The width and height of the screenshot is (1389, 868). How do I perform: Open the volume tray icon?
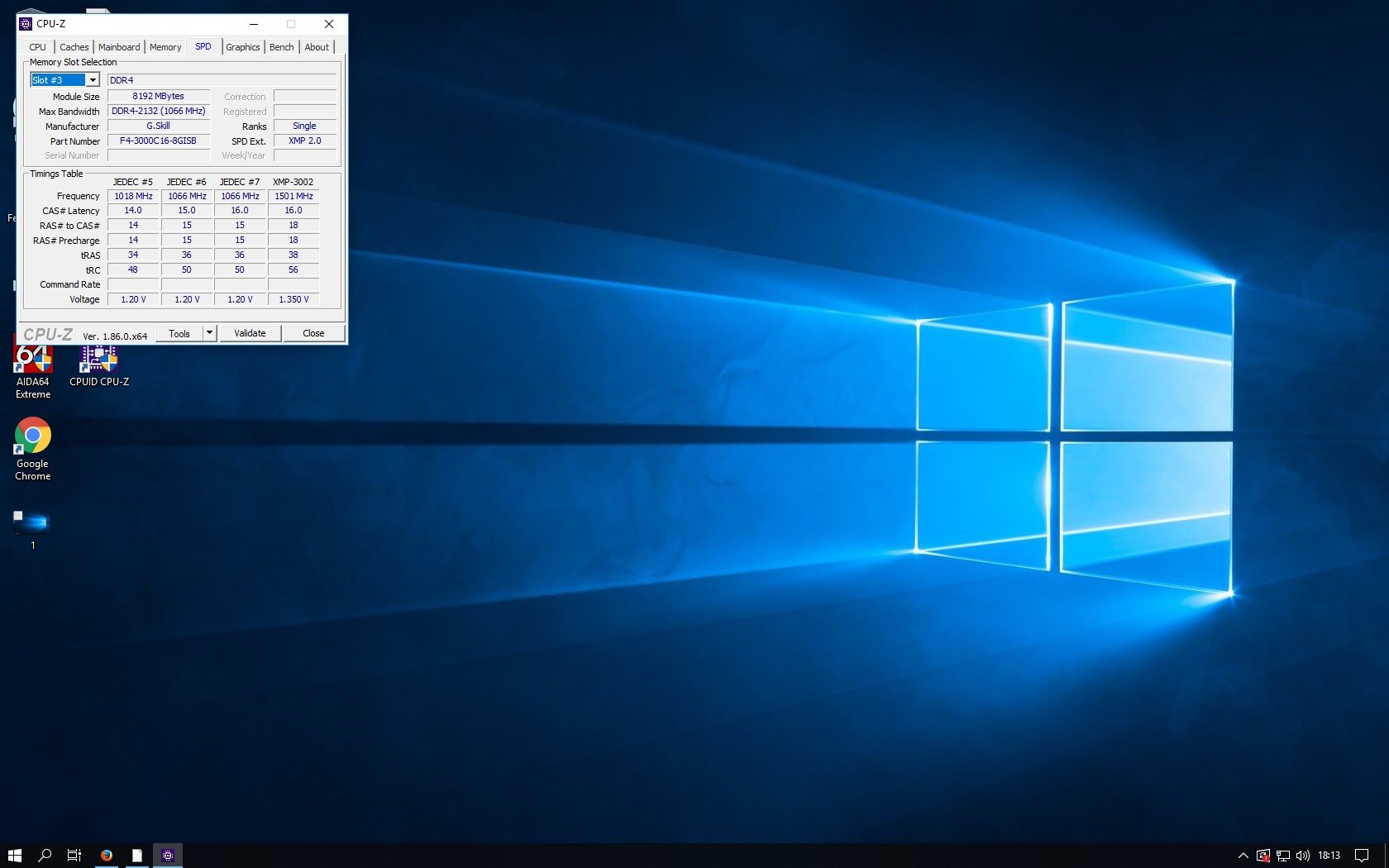(1303, 856)
